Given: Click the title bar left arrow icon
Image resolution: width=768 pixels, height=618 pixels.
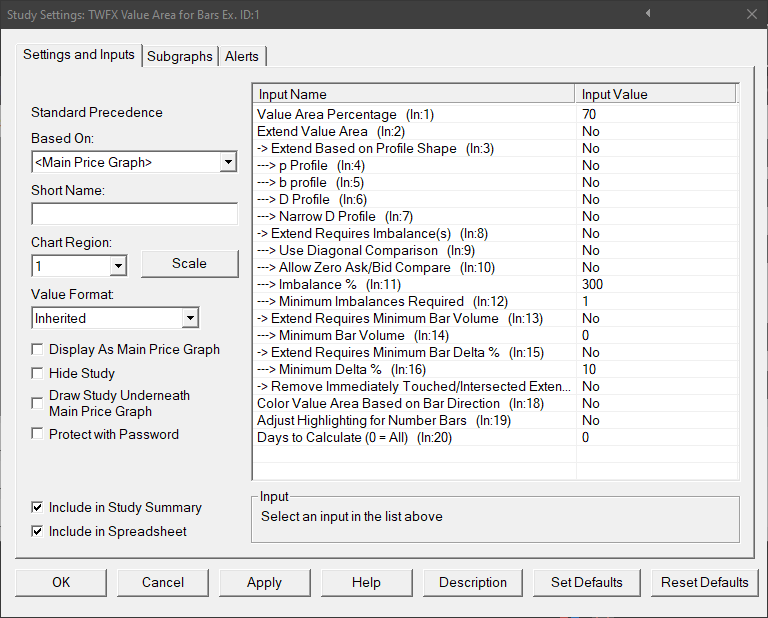Looking at the screenshot, I should click(648, 14).
